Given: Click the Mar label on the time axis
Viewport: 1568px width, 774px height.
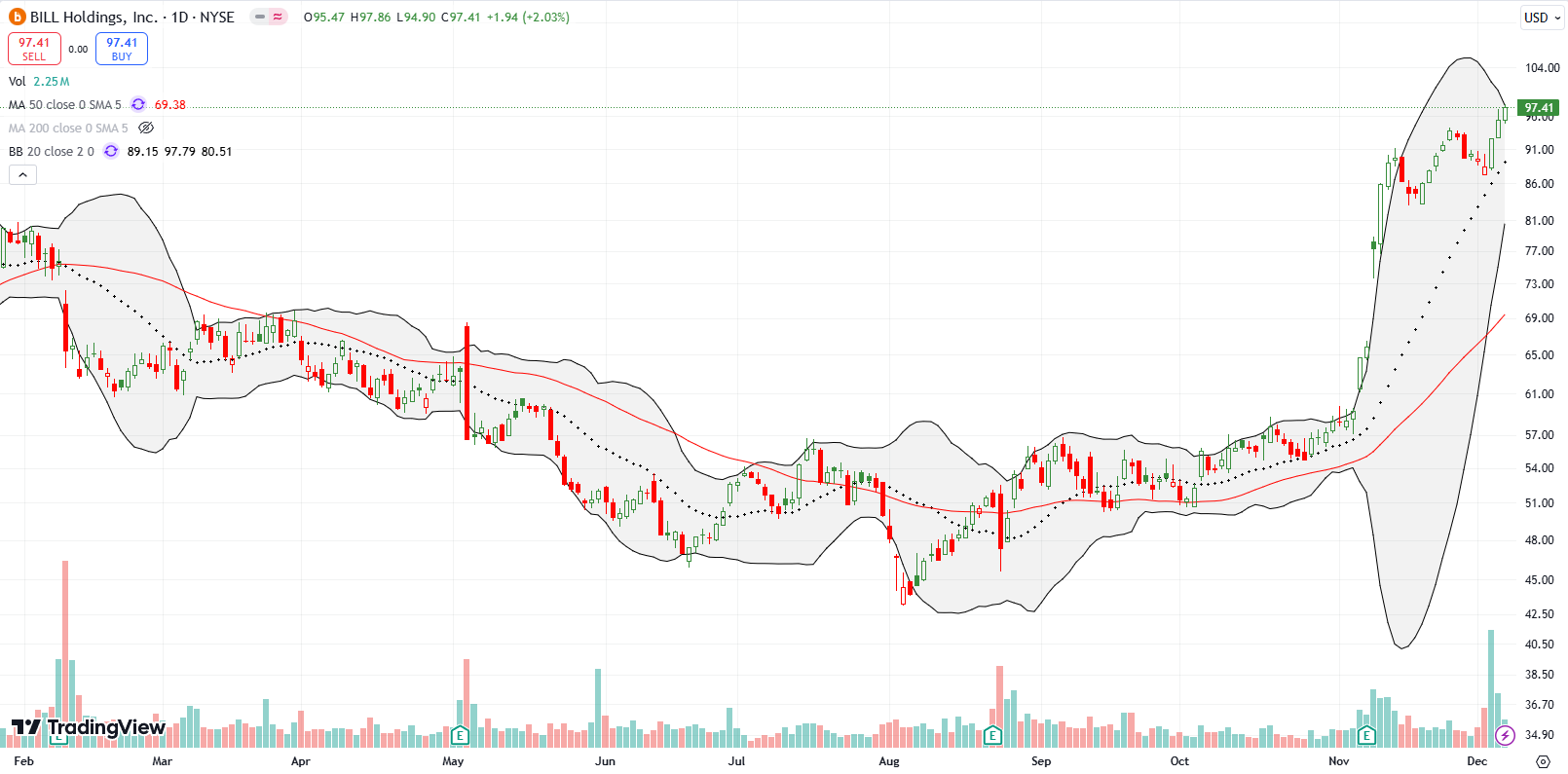Looking at the screenshot, I should click(162, 761).
